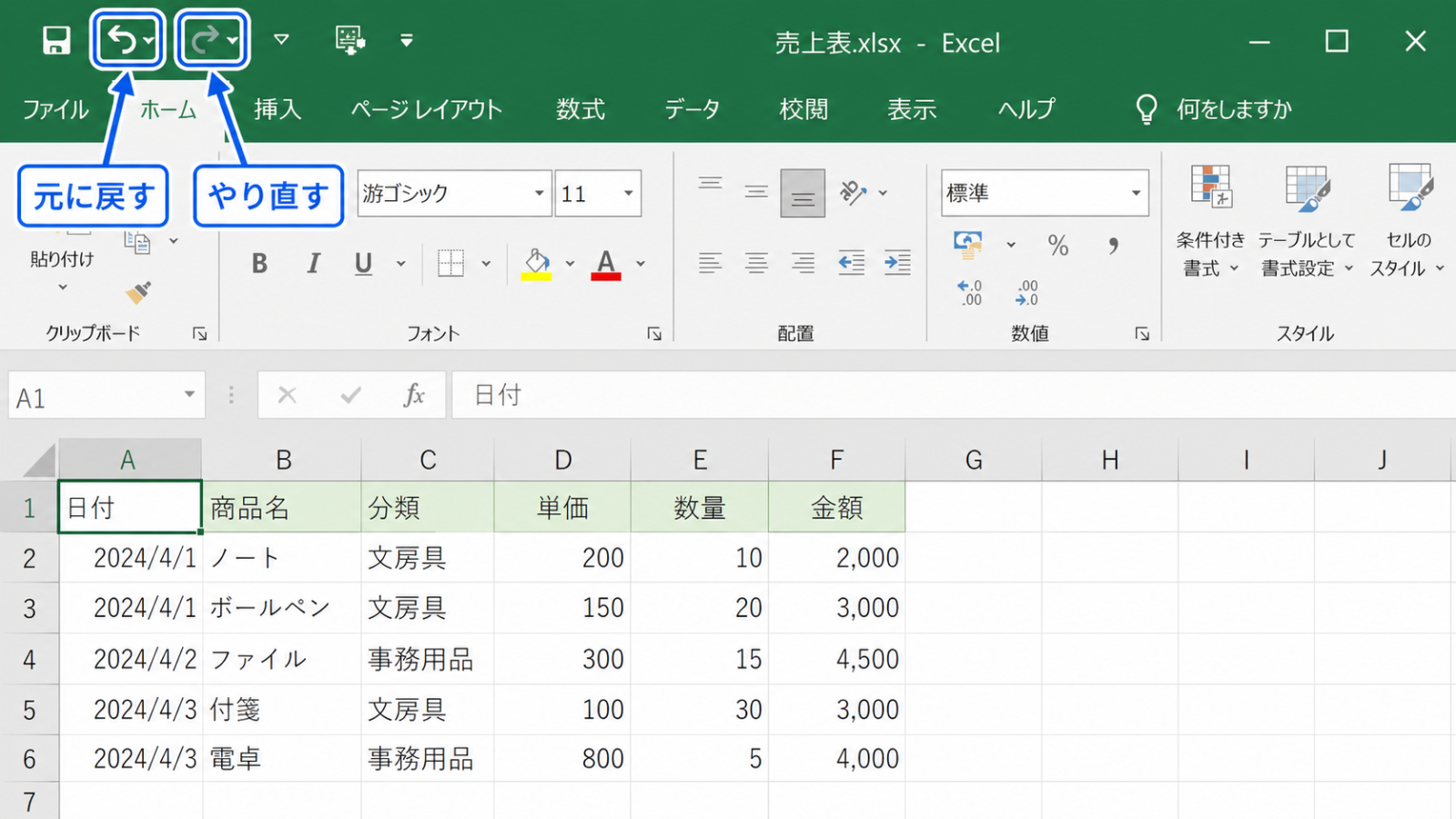
Task: Expand the underline style dropdown arrow
Action: pyautogui.click(x=400, y=264)
